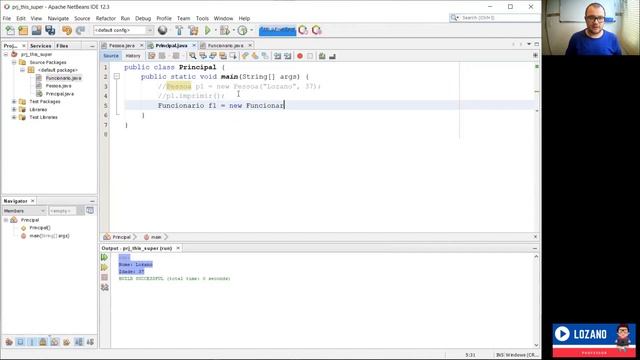Image resolution: width=640 pixels, height=360 pixels.
Task: Click the green Re-run icon in Output panel
Action: (104, 257)
